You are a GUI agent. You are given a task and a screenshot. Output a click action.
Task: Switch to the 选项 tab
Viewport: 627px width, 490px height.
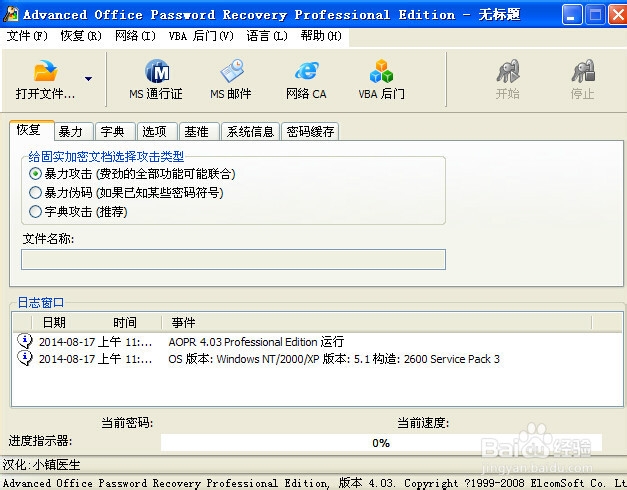(x=158, y=132)
